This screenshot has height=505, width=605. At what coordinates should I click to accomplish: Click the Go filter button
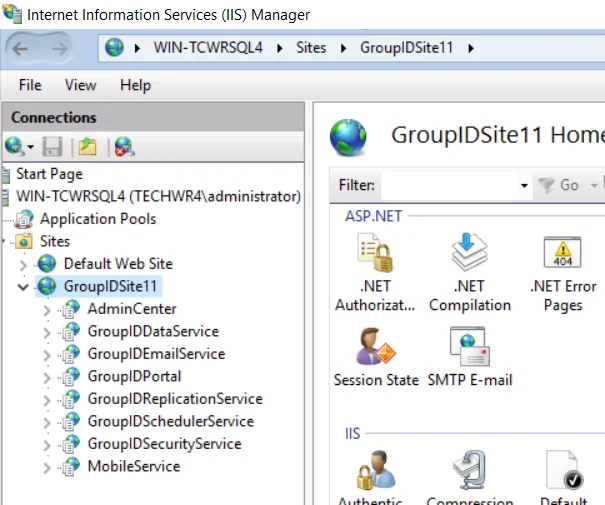click(x=558, y=186)
